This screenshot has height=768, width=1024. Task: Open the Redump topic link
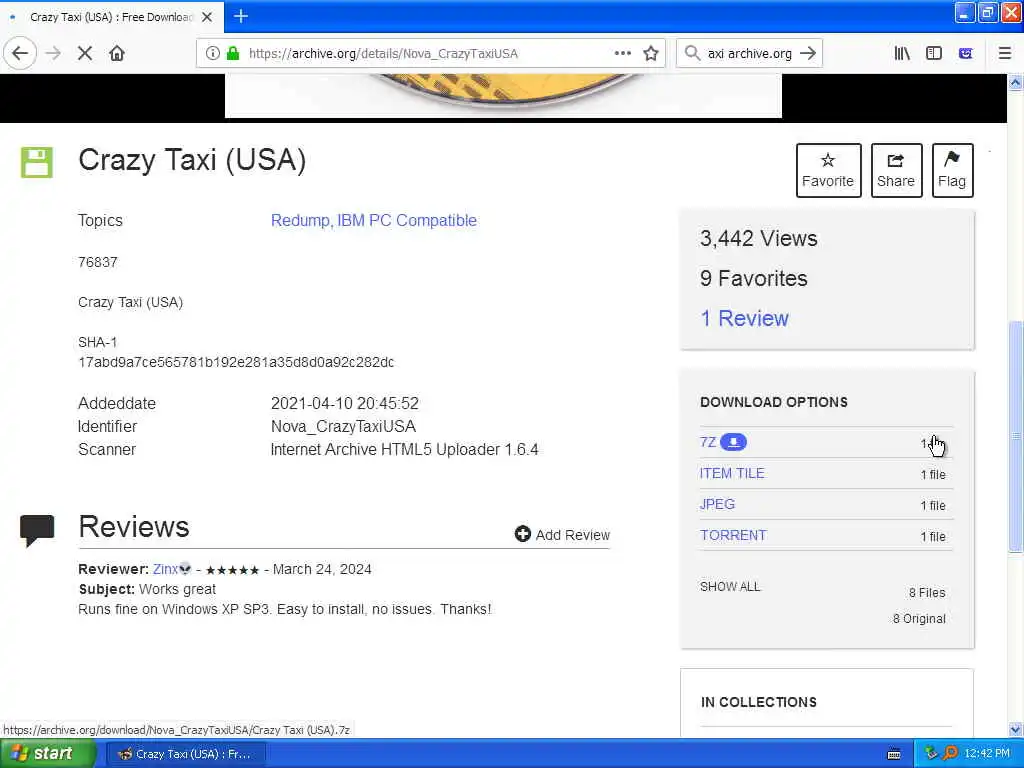[x=300, y=221]
